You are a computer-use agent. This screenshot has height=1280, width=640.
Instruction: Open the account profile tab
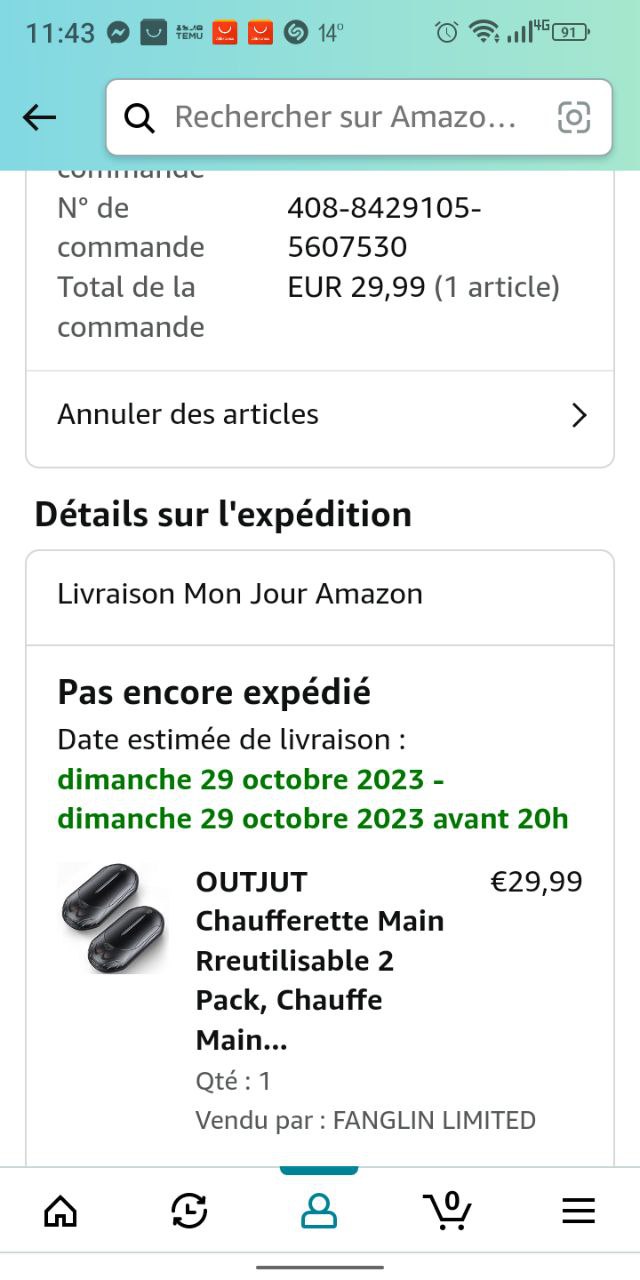pyautogui.click(x=319, y=1211)
